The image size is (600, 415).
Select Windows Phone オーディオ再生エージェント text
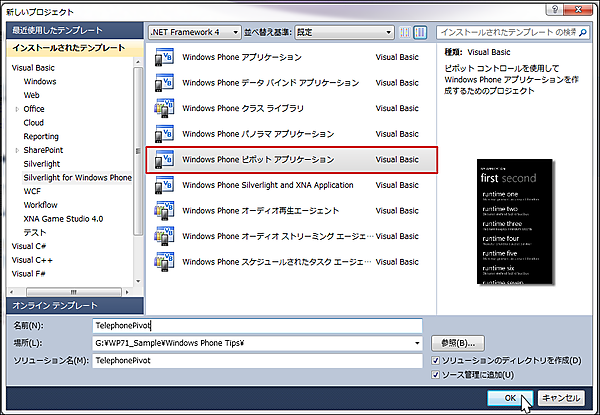coord(260,211)
